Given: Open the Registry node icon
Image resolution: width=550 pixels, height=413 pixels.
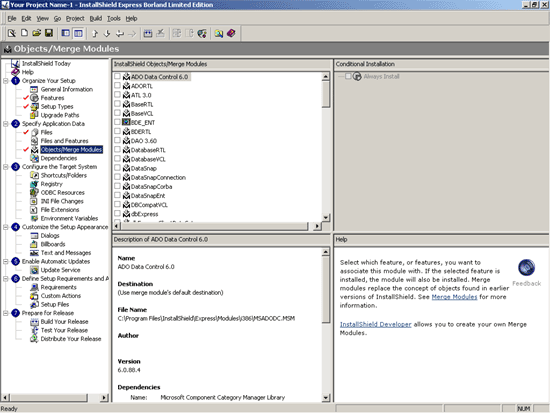Looking at the screenshot, I should 34,184.
